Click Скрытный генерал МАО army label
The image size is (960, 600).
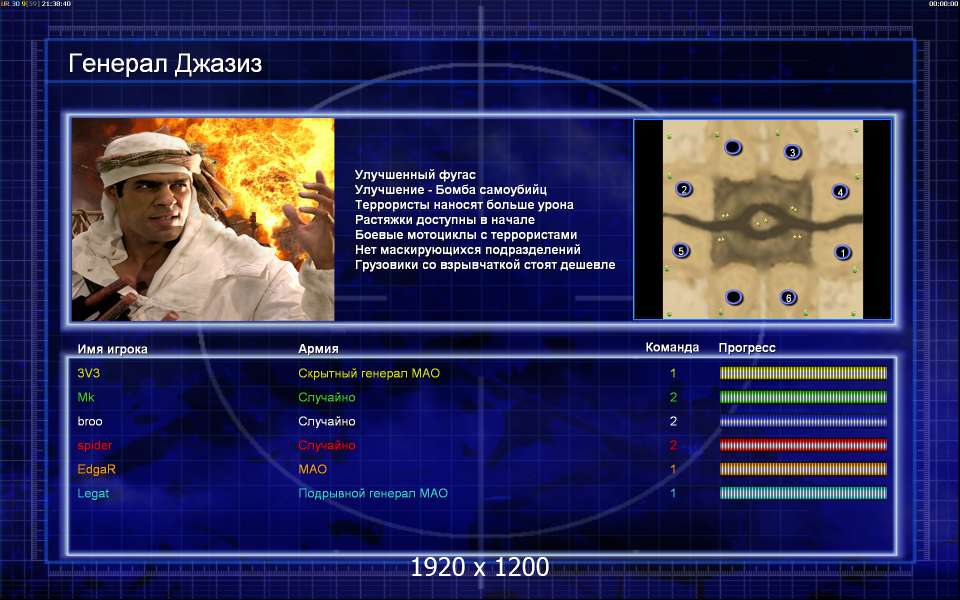click(x=369, y=373)
